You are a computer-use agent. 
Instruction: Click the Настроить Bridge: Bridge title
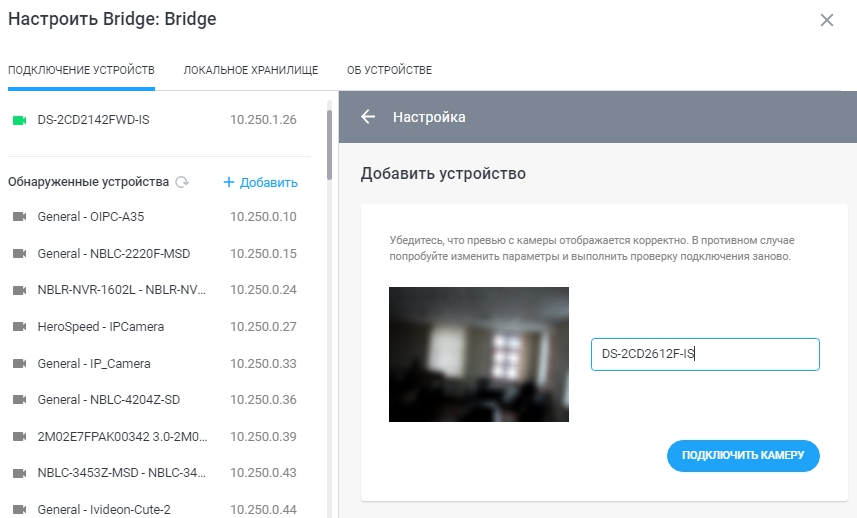click(112, 19)
